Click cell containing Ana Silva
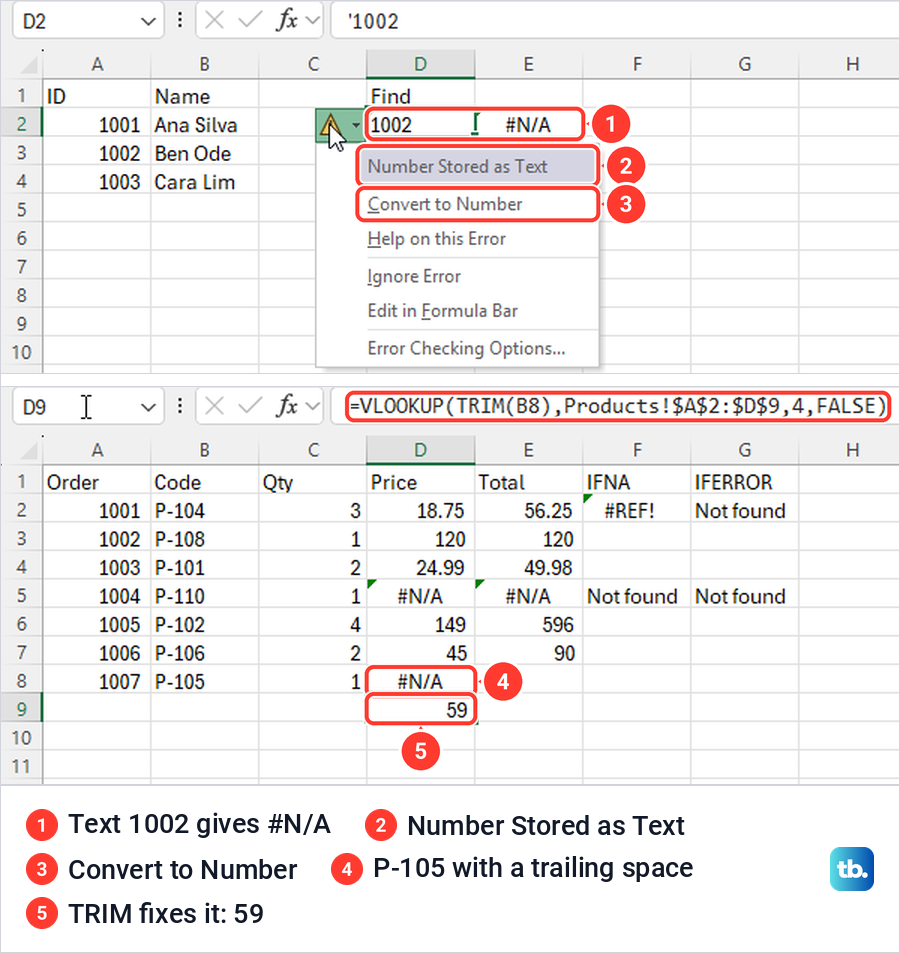This screenshot has width=900, height=953. [205, 125]
